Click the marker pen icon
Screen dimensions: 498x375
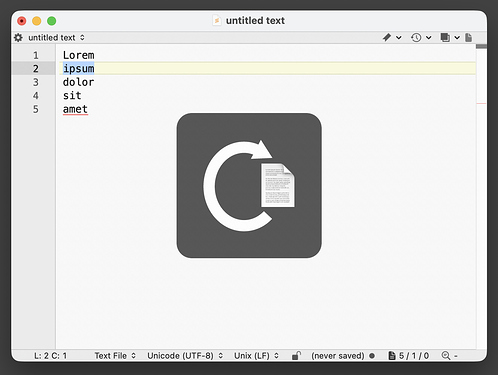click(x=387, y=37)
